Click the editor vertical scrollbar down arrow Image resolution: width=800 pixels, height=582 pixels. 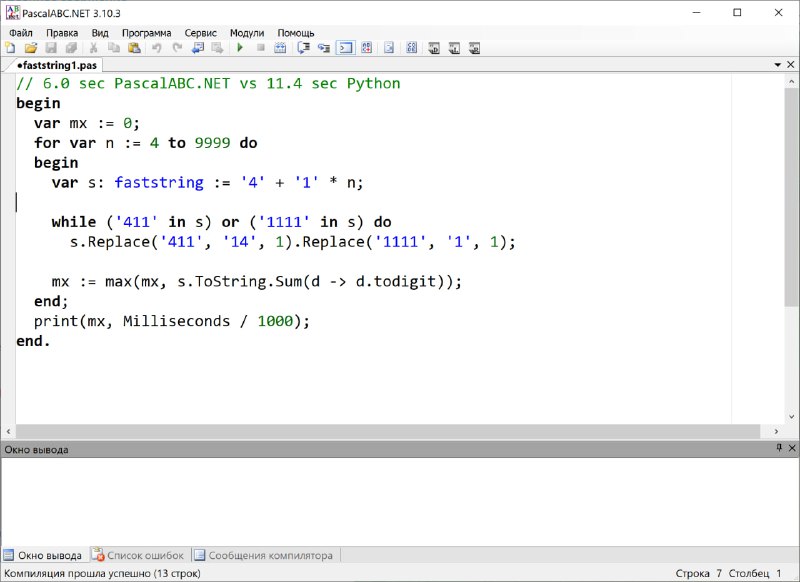tap(792, 417)
